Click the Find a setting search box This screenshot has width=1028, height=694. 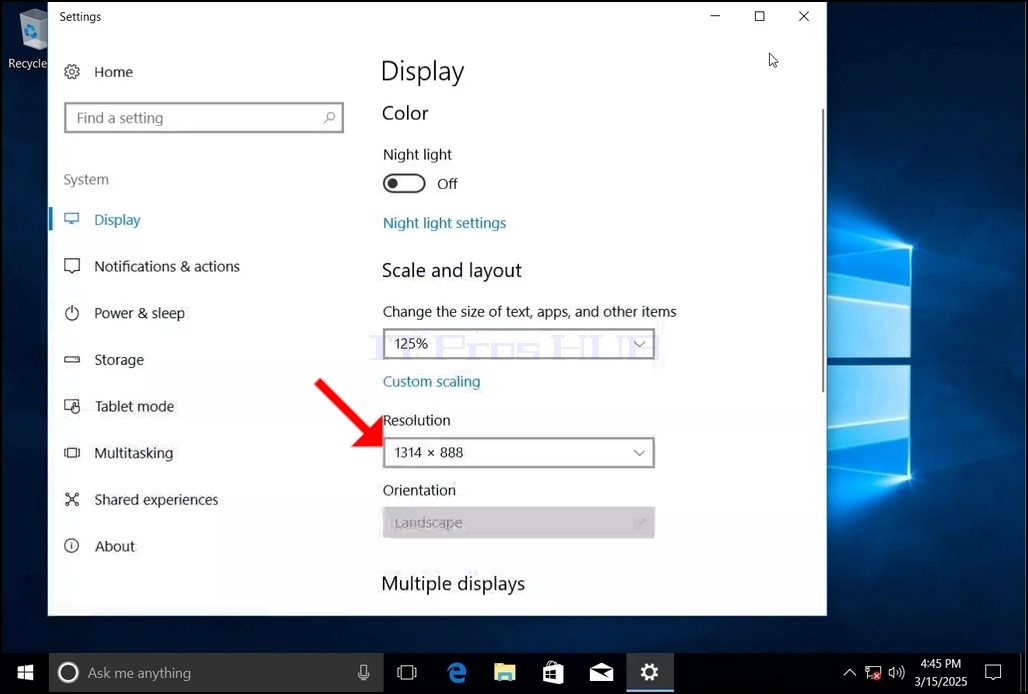click(x=204, y=118)
